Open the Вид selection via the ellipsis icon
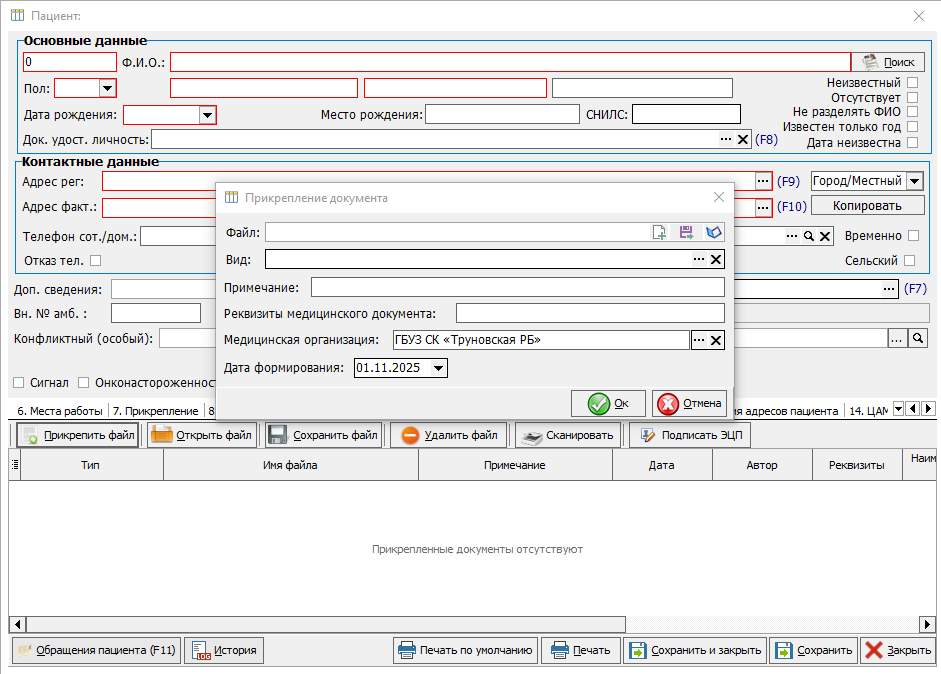Image resolution: width=941 pixels, height=674 pixels. (x=699, y=260)
